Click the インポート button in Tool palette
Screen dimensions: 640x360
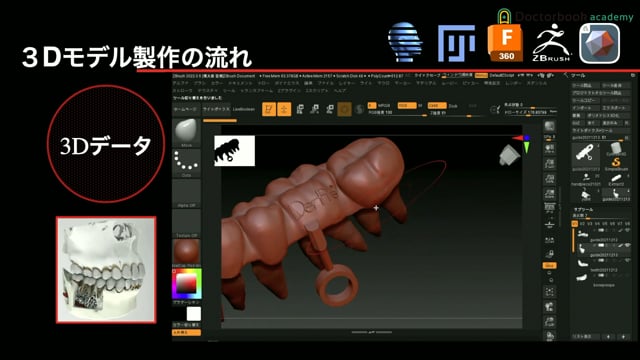coord(585,108)
